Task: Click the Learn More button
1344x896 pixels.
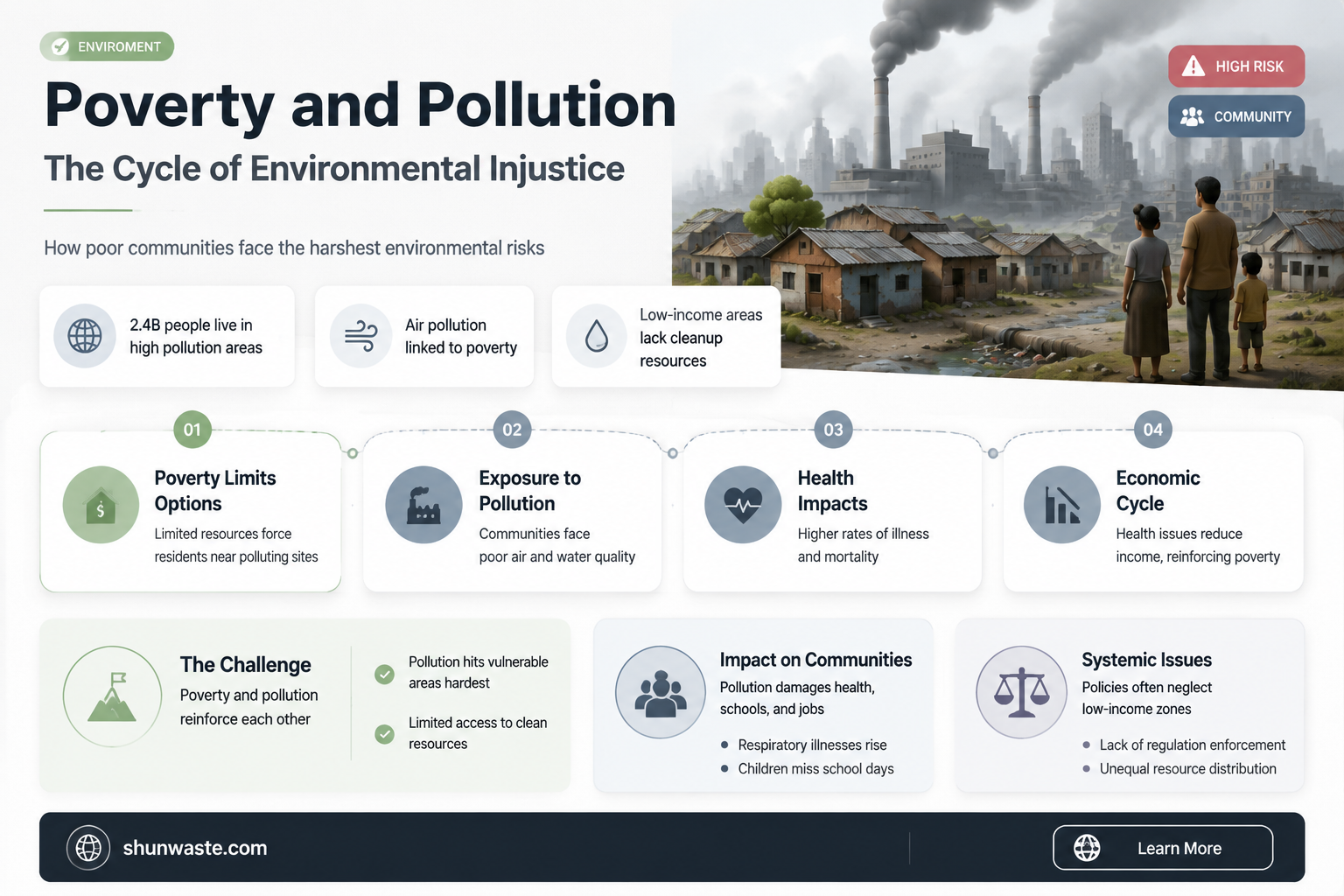Action: 1163,848
